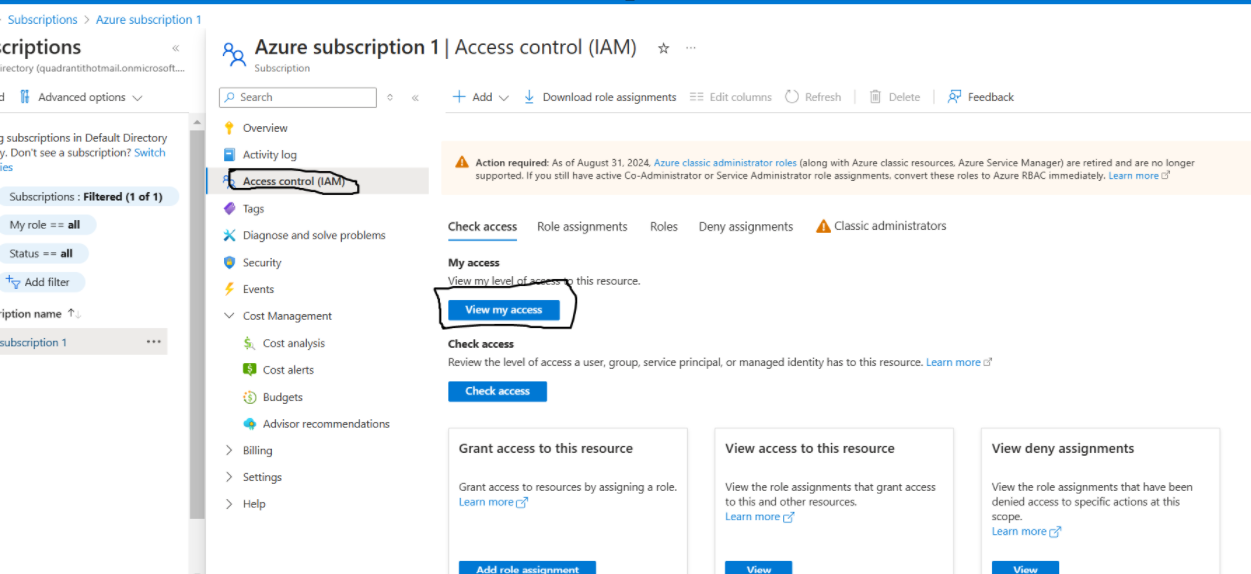Click View button under View access card
This screenshot has width=1251, height=574.
tap(759, 567)
